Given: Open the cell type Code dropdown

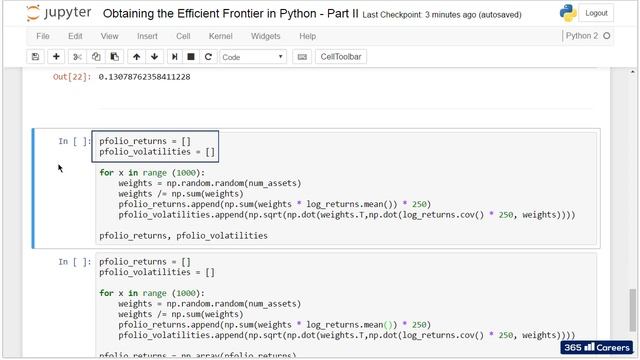Looking at the screenshot, I should point(253,57).
